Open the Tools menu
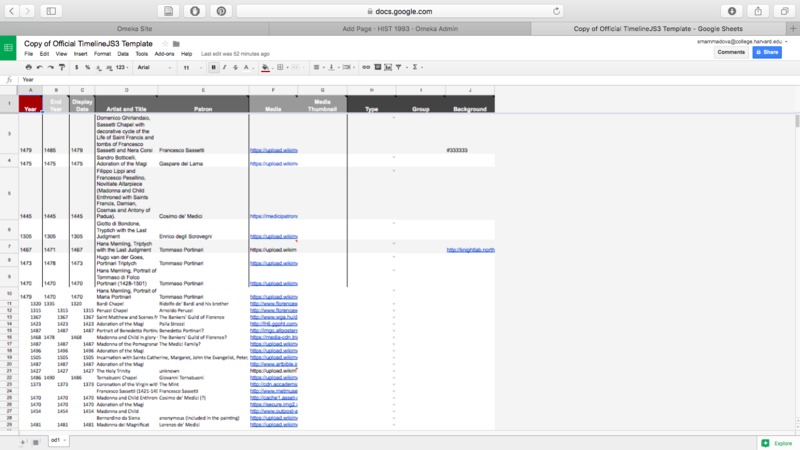Image resolution: width=800 pixels, height=450 pixels. [141, 54]
